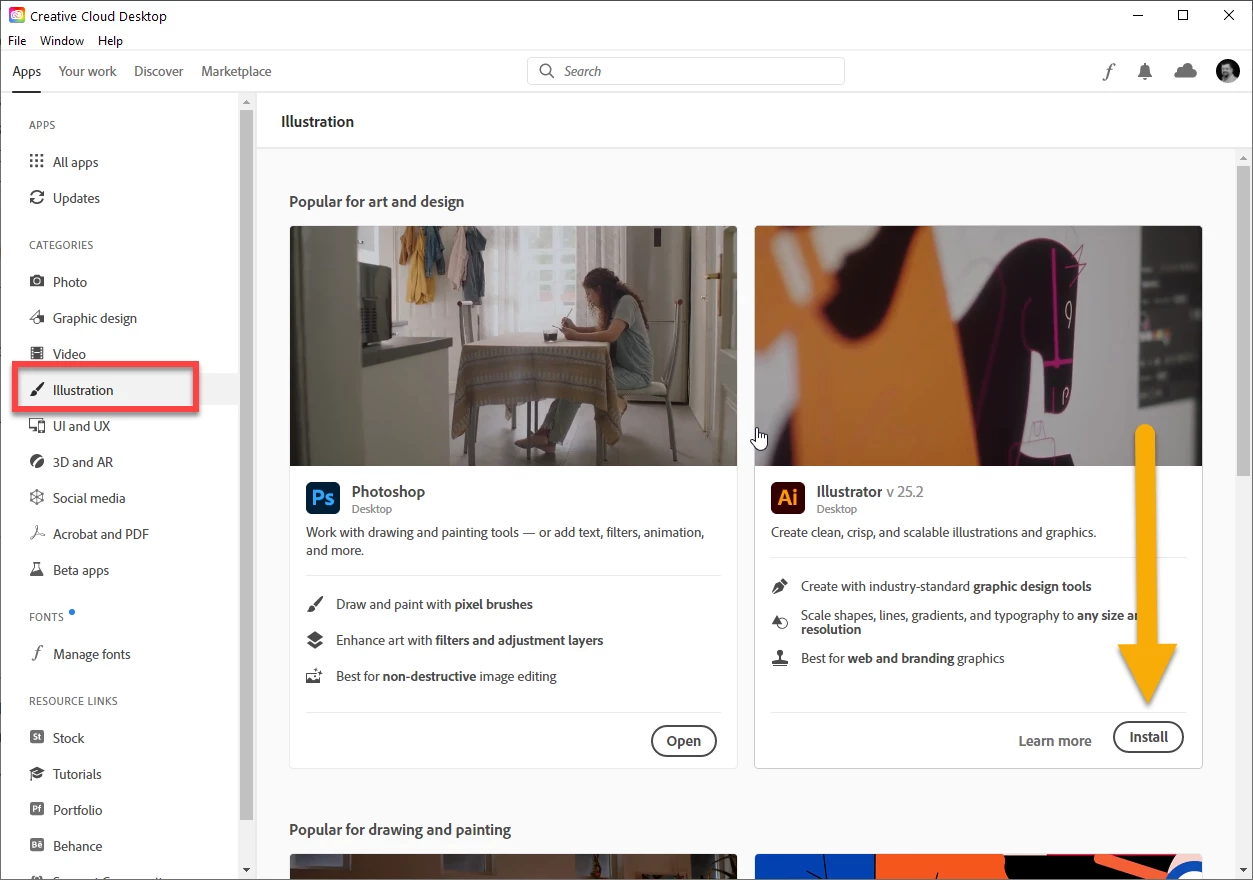Click the Beta apps flask icon
Screen dimensions: 1253x880
point(37,570)
